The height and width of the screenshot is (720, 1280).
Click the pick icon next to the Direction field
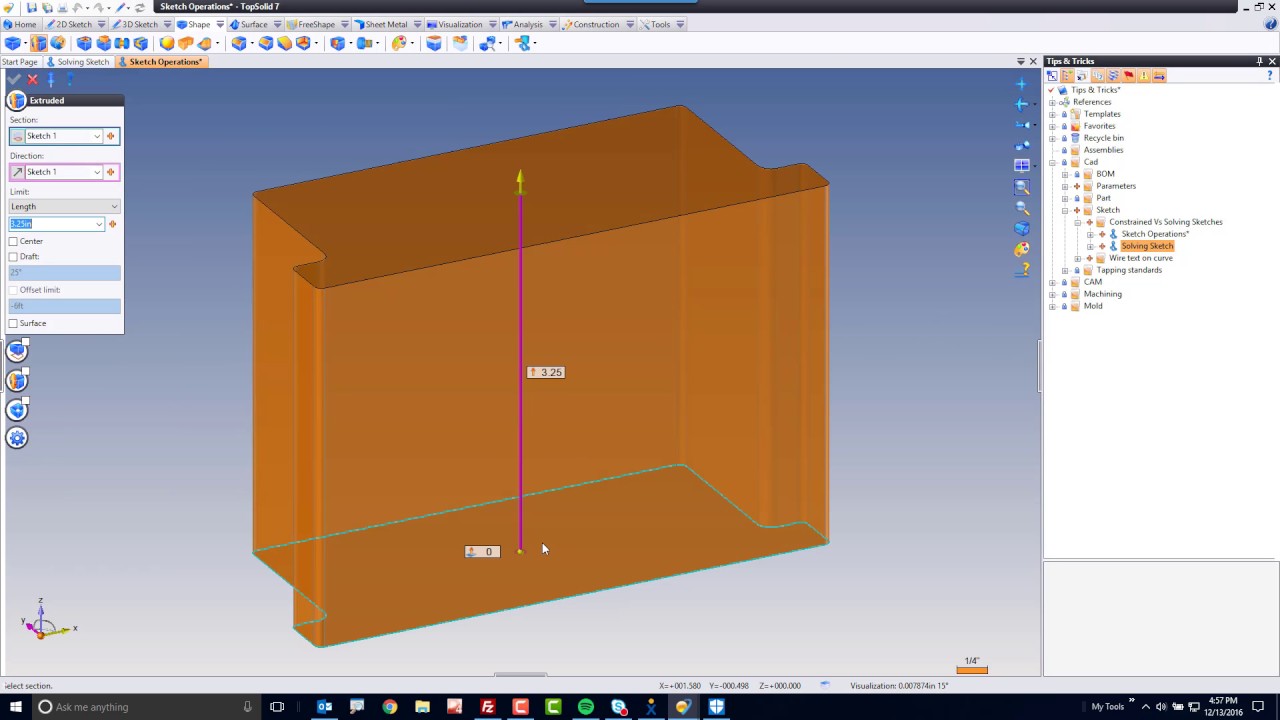coord(111,172)
